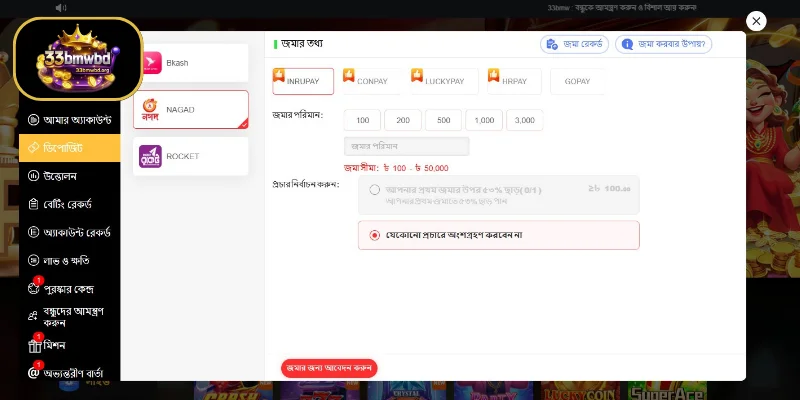
Task: Open ডিপোজিট menu item
Action: (69, 148)
